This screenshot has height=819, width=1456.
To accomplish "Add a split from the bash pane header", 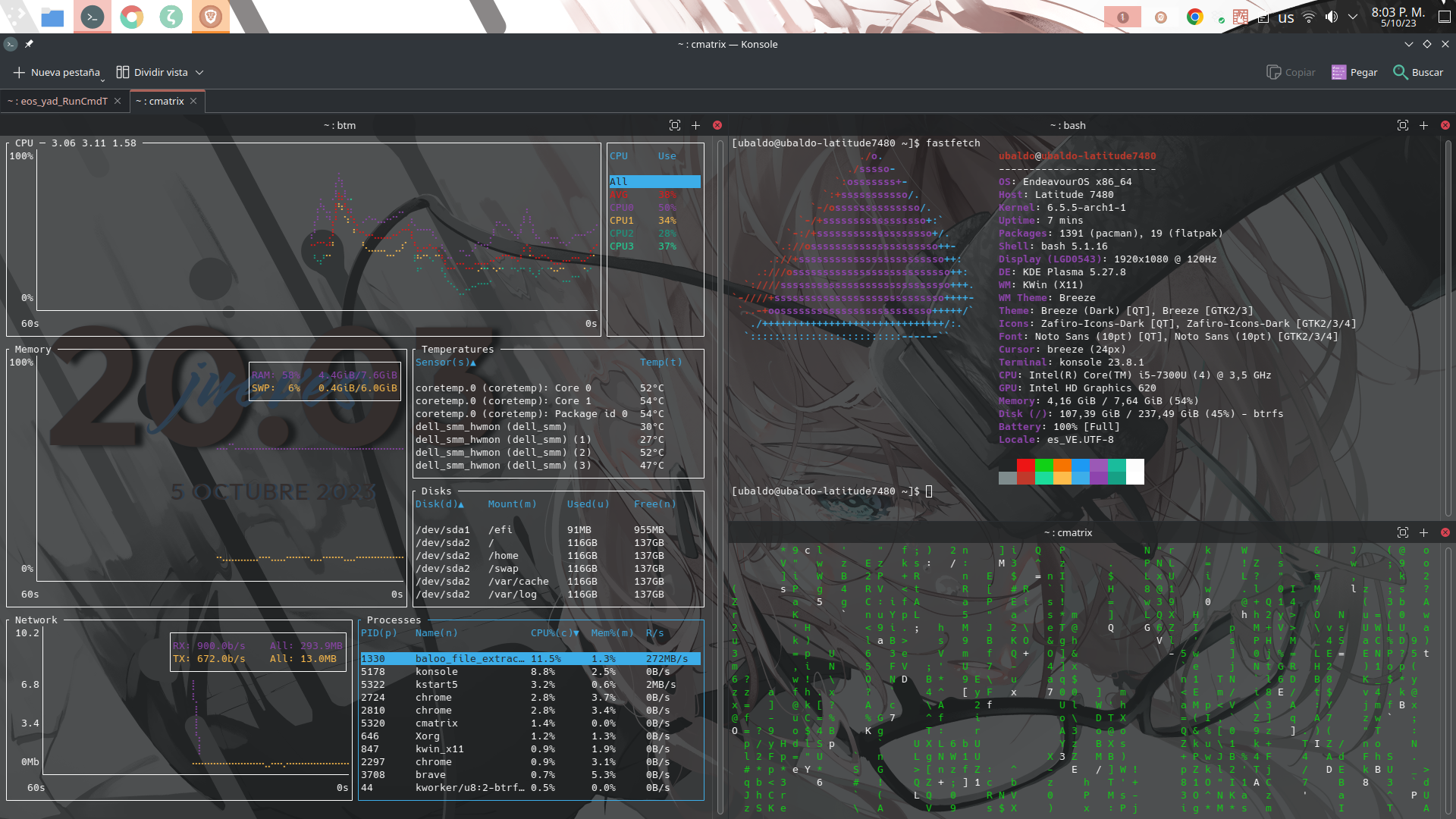I will (x=1424, y=125).
